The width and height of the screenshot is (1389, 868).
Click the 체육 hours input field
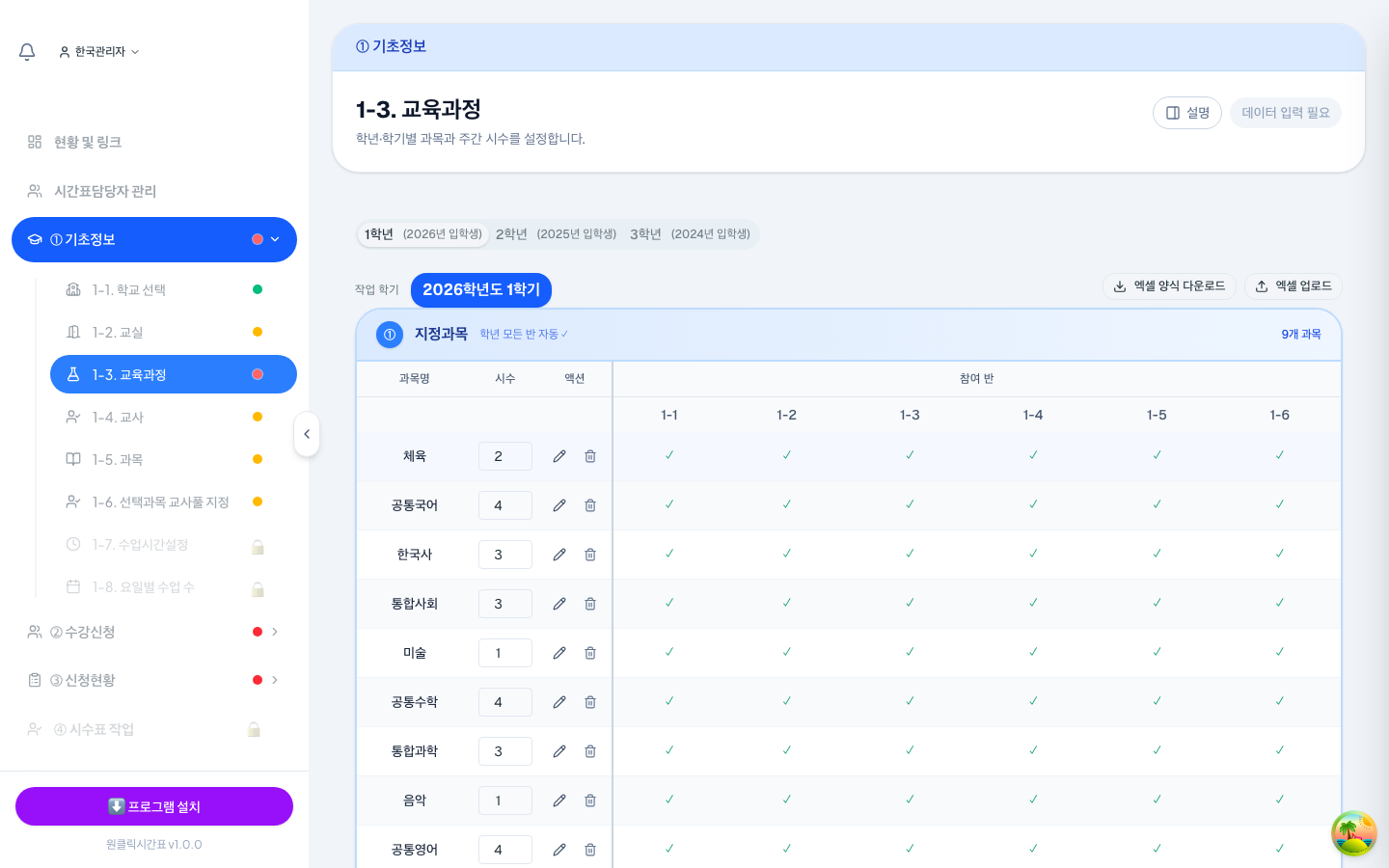505,456
